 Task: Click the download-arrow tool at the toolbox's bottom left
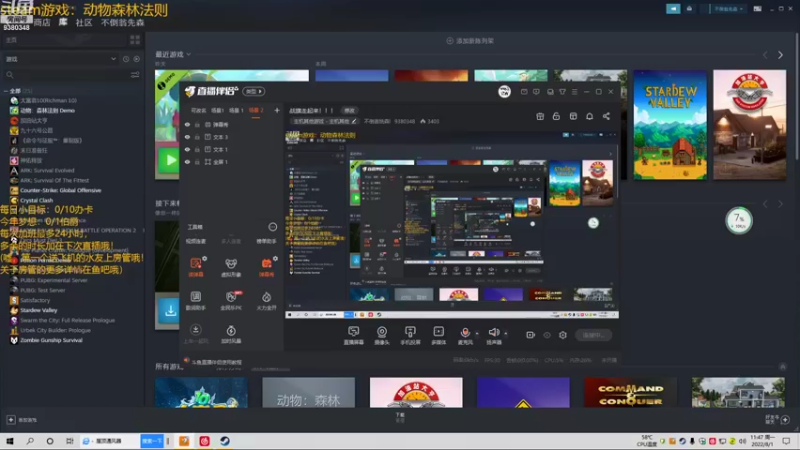195,334
